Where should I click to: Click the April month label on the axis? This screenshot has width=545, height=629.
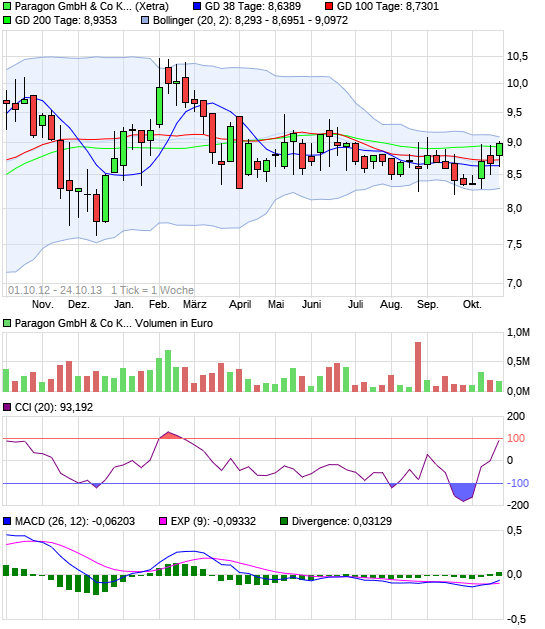click(240, 304)
